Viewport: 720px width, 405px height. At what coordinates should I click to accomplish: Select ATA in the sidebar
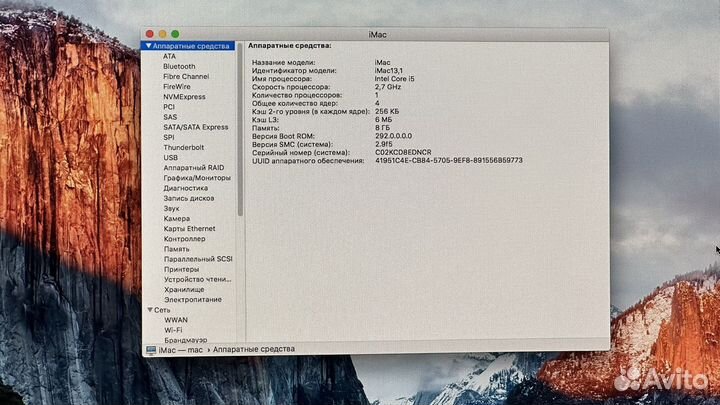[169, 56]
